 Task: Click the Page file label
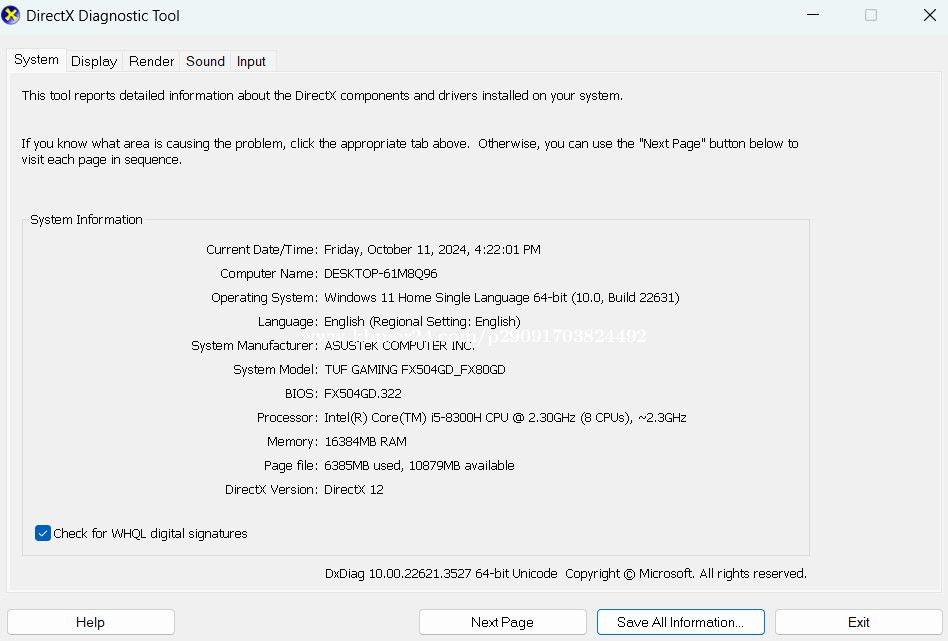click(291, 466)
